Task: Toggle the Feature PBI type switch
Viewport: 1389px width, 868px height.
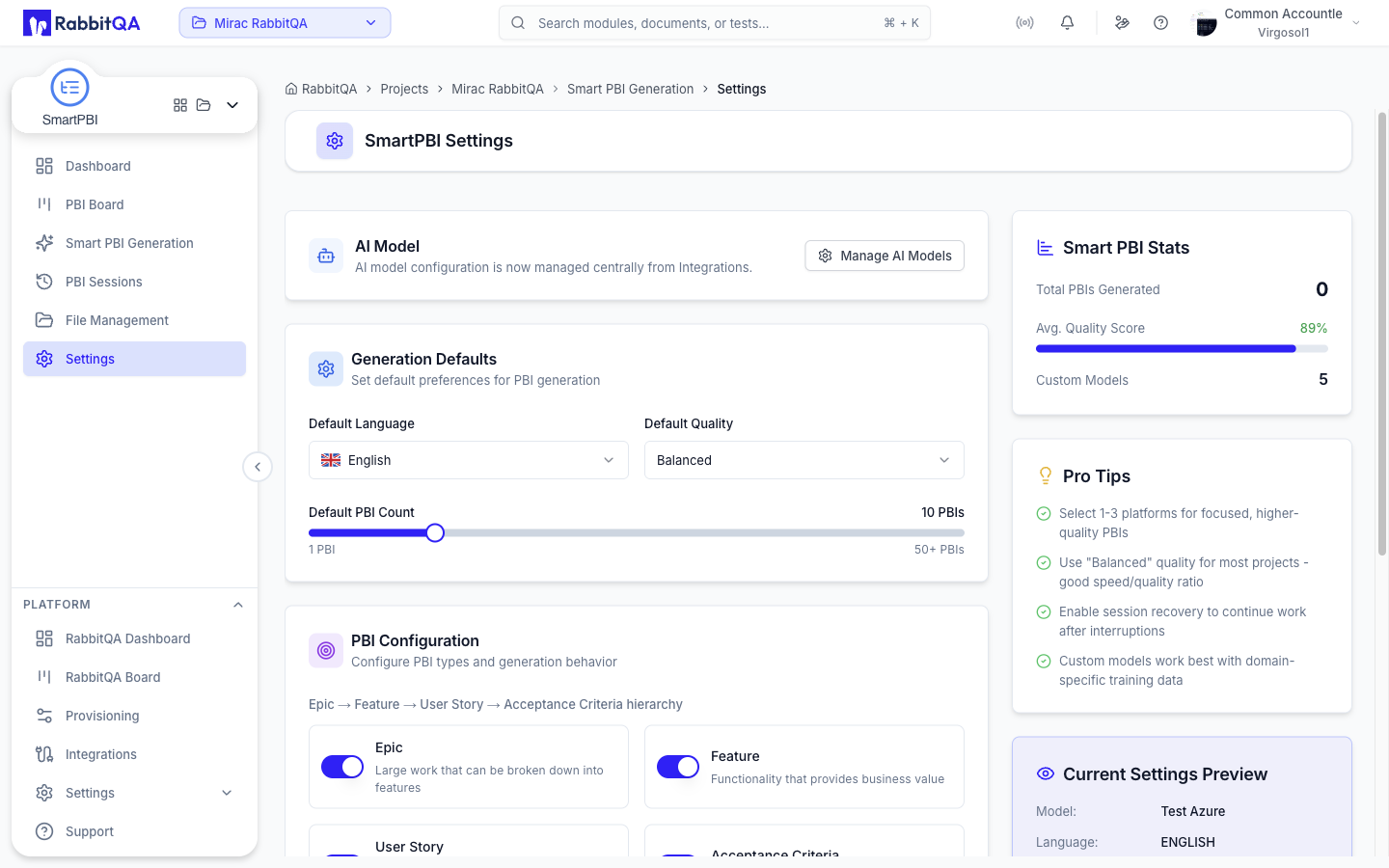Action: pyautogui.click(x=678, y=767)
